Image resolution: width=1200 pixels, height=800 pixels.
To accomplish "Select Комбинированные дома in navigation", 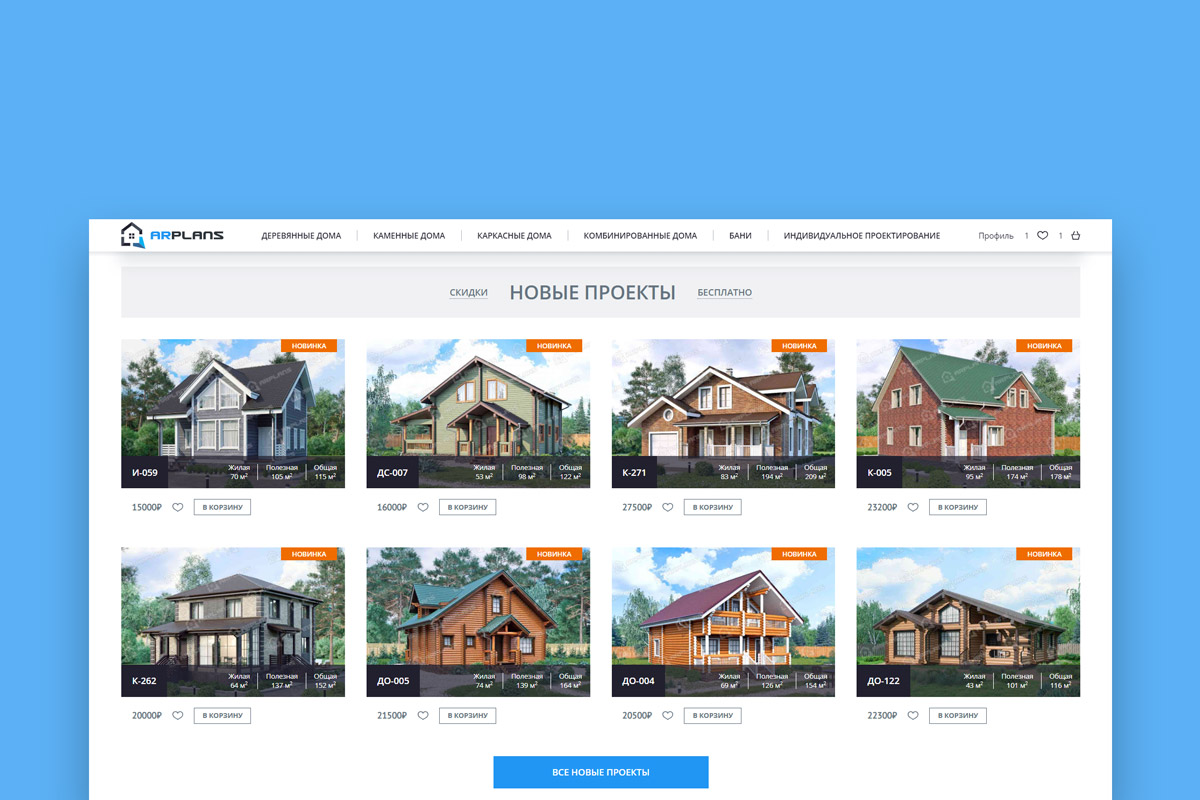I will pyautogui.click(x=640, y=236).
